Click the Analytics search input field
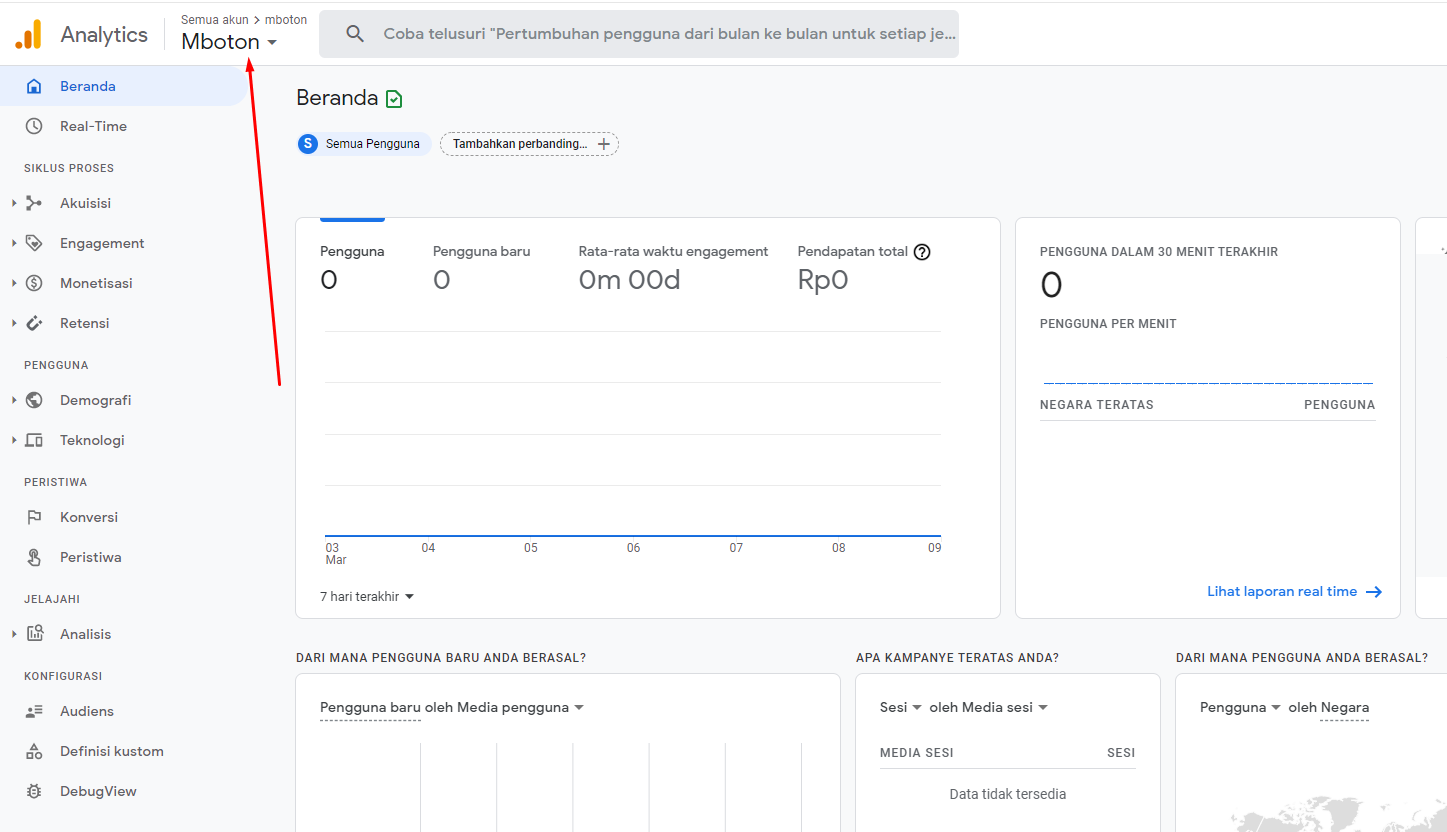Image resolution: width=1447 pixels, height=832 pixels. [668, 34]
